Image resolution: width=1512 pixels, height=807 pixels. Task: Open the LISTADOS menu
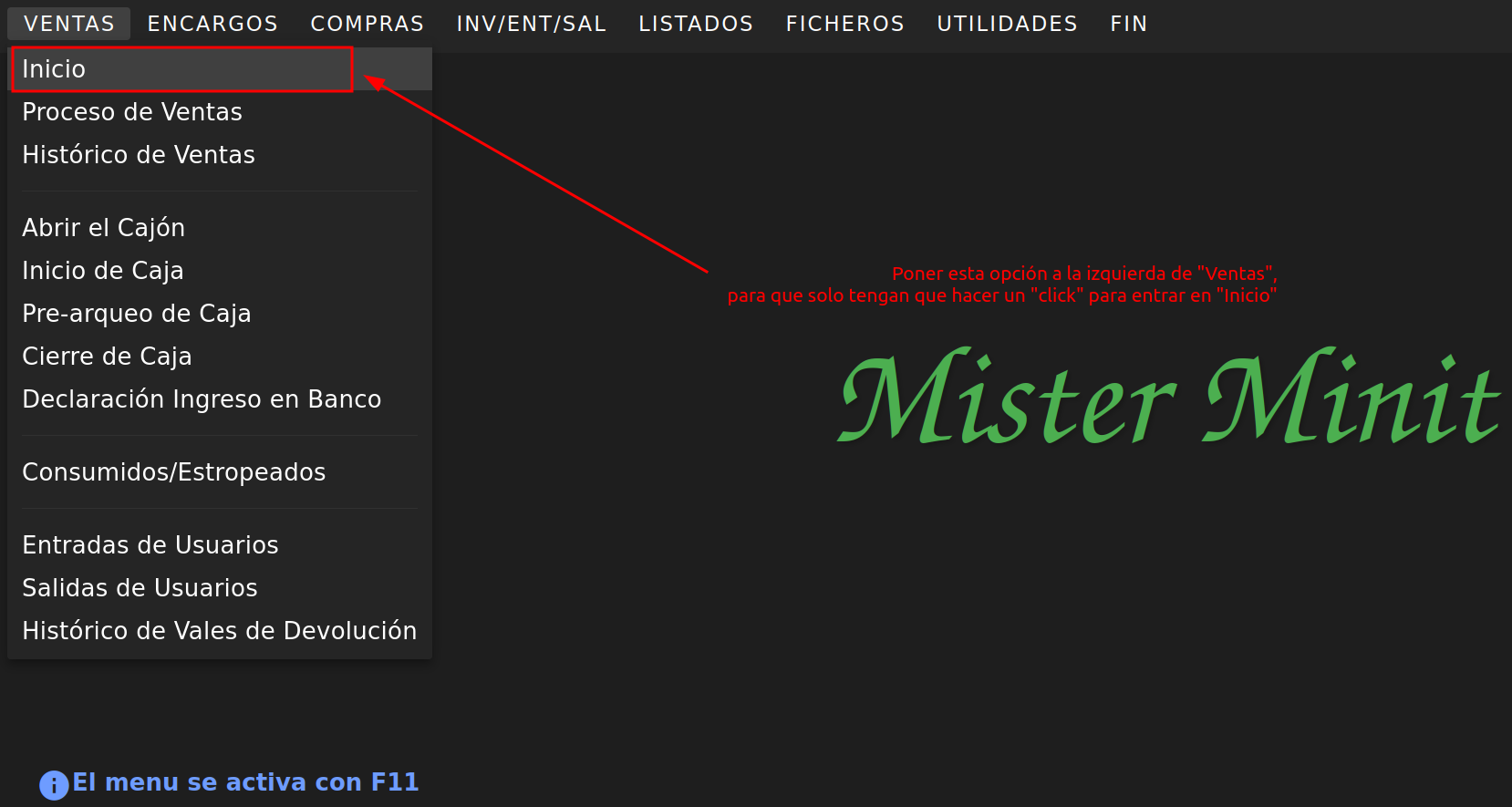pos(696,24)
